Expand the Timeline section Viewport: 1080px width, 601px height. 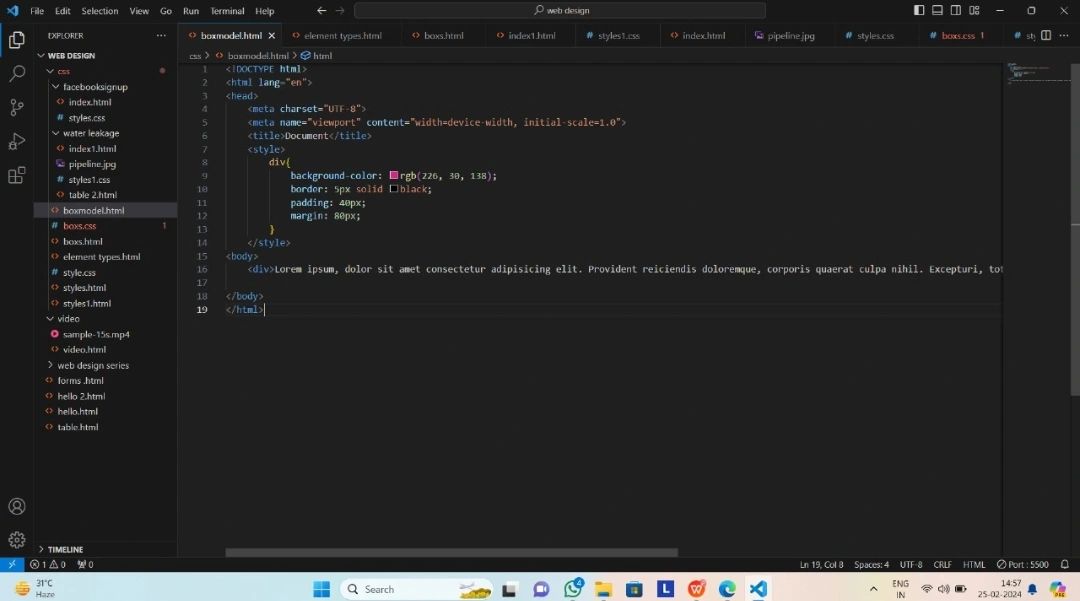(x=65, y=549)
